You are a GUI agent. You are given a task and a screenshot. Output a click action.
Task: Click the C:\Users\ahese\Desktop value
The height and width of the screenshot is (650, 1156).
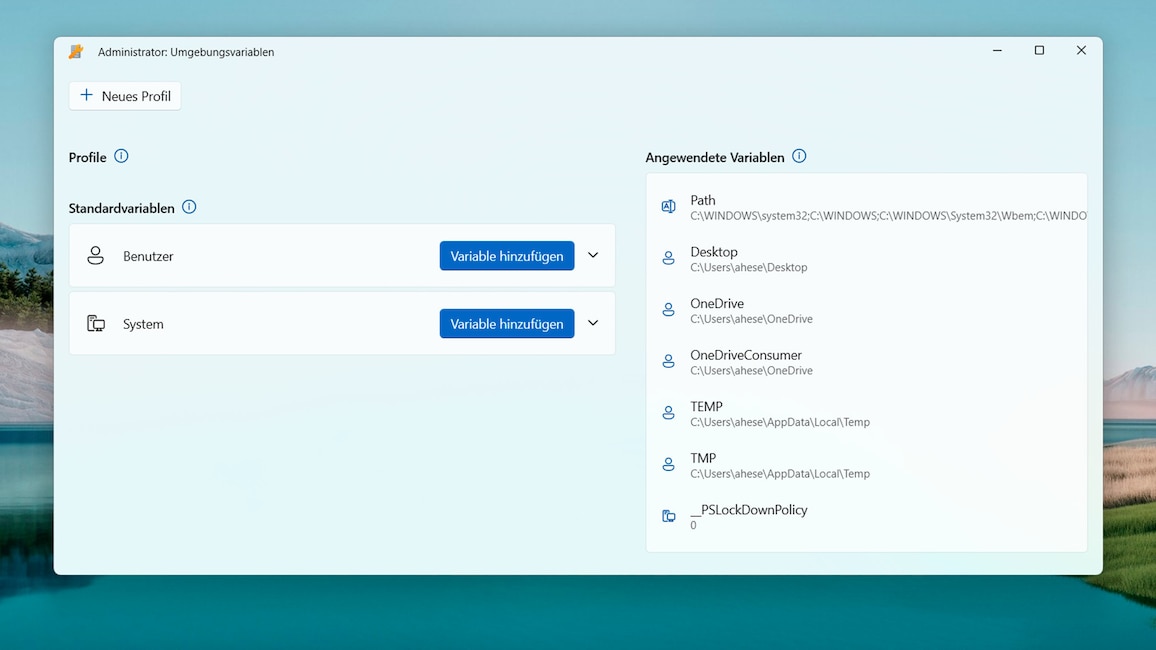click(x=748, y=268)
